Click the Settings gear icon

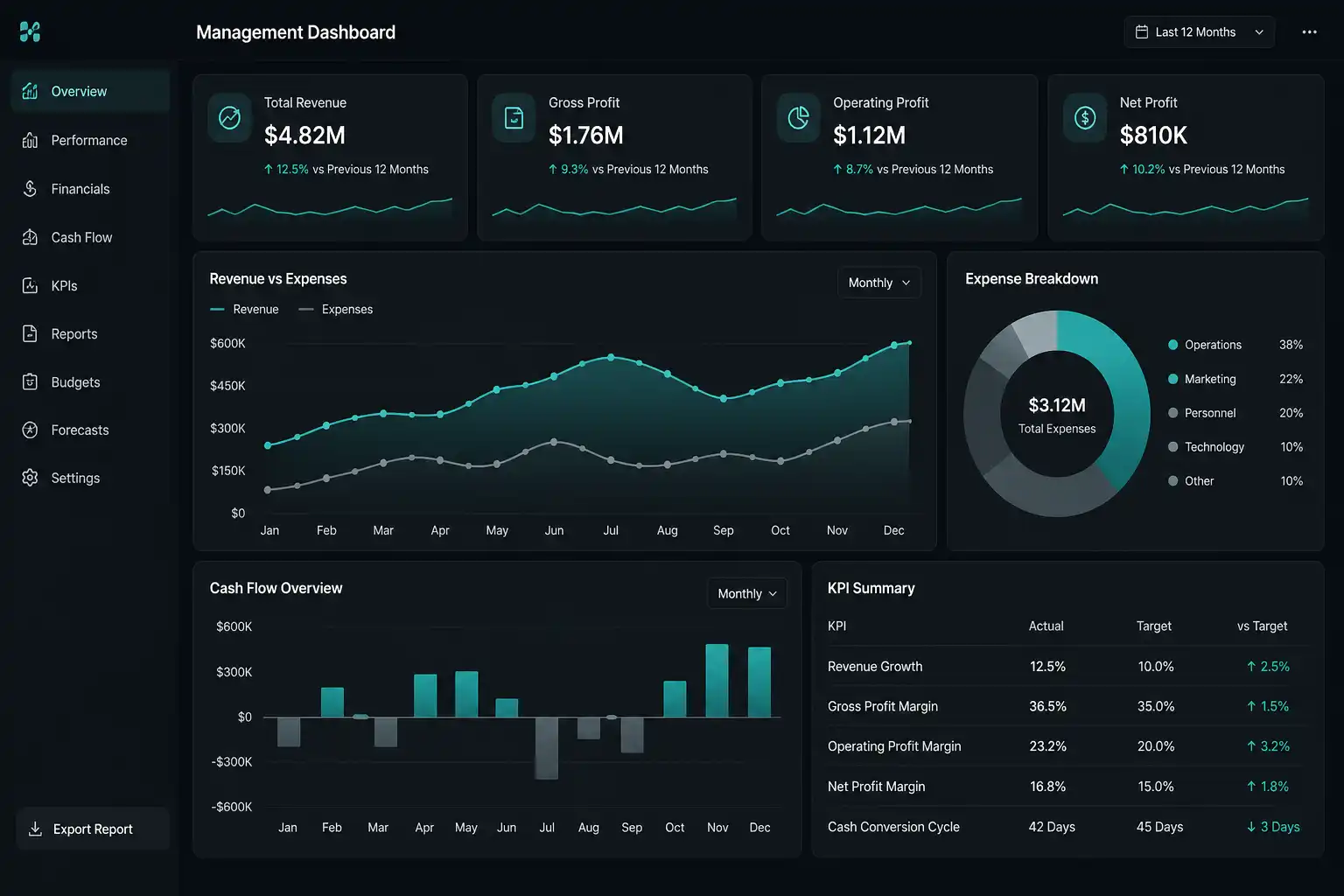point(30,478)
